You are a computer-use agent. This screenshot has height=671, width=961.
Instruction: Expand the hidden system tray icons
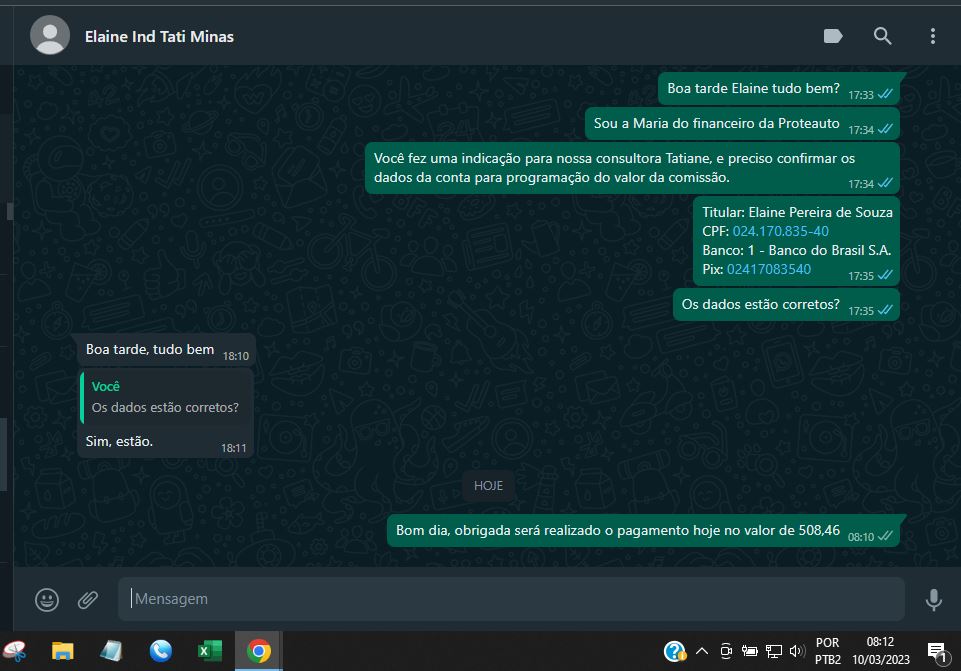point(702,652)
